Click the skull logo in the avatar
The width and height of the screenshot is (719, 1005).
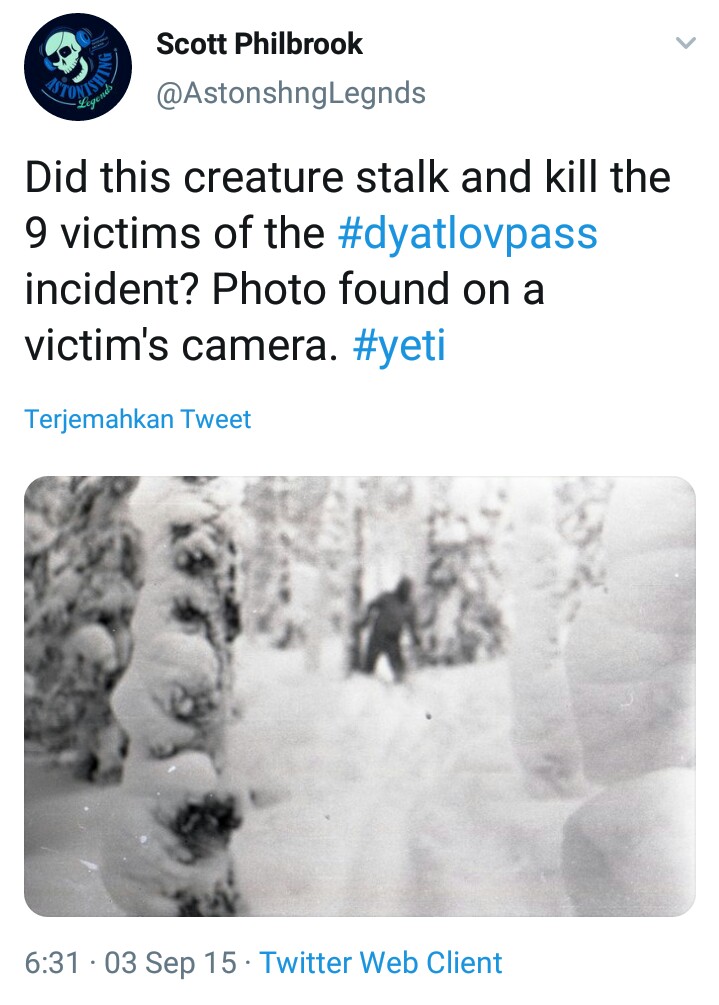pos(72,60)
